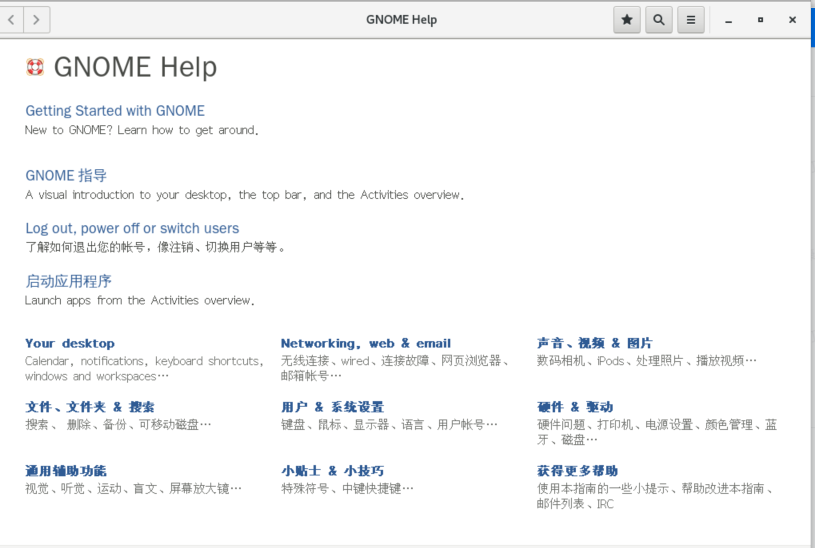The height and width of the screenshot is (548, 815).
Task: Open Log out, power off or switch users
Action: coord(132,228)
